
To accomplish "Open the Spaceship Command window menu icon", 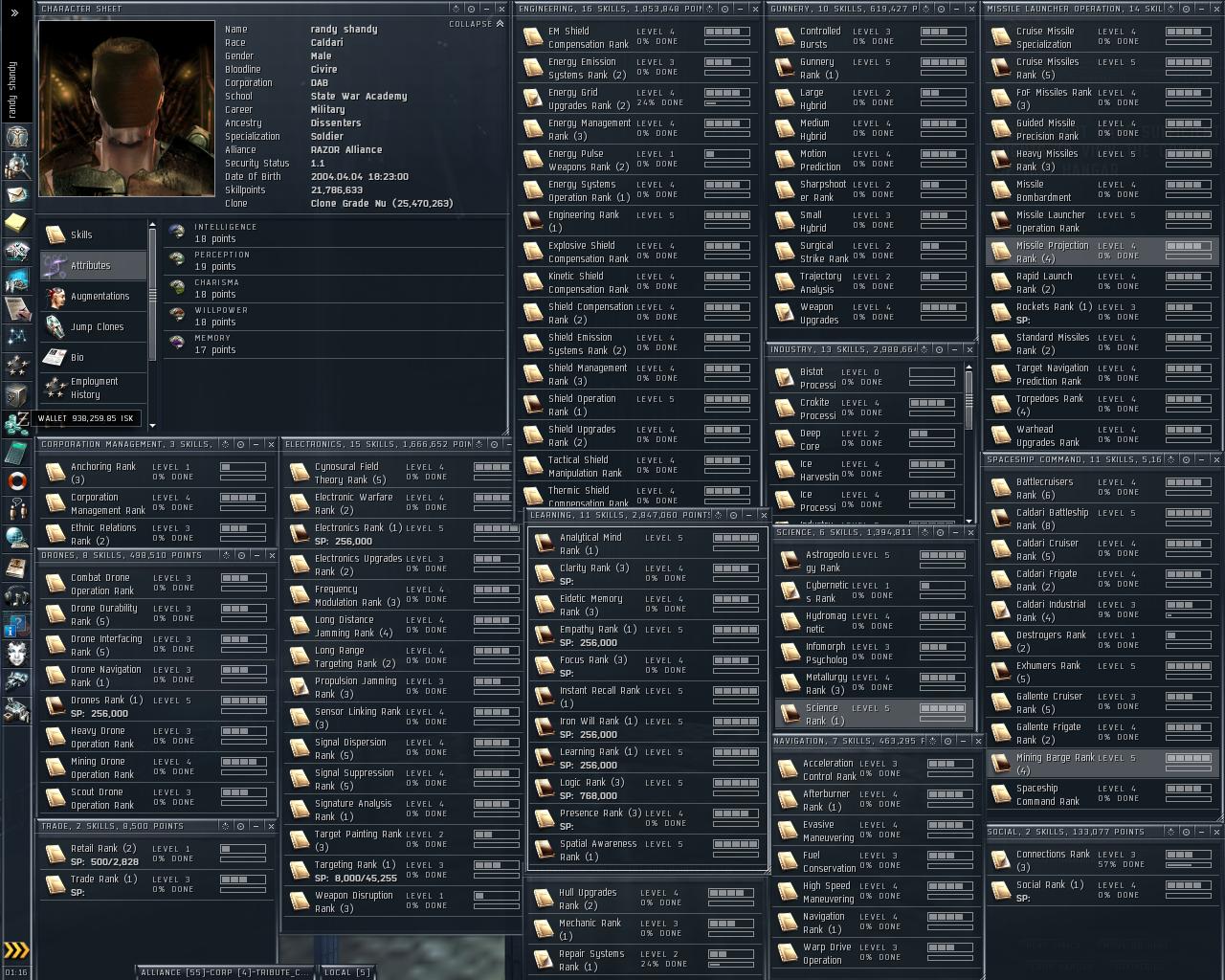I will 1169,459.
